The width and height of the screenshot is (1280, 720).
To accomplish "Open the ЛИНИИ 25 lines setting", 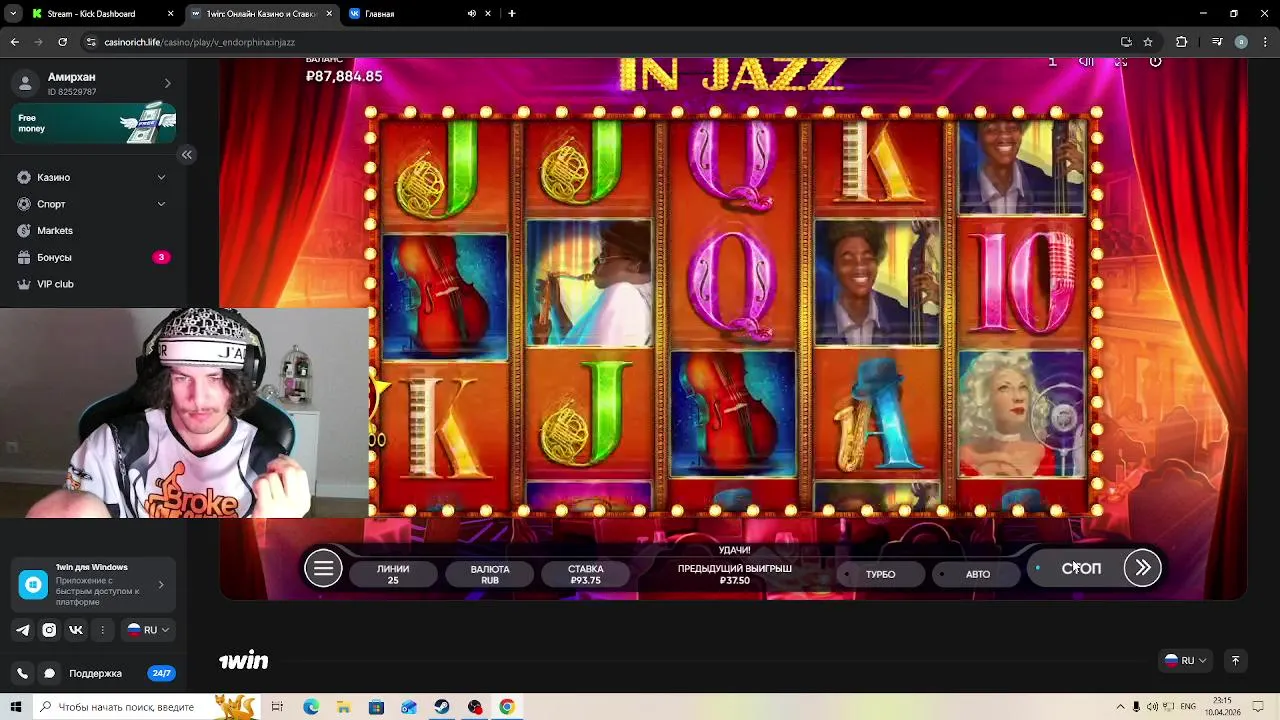I will (393, 574).
